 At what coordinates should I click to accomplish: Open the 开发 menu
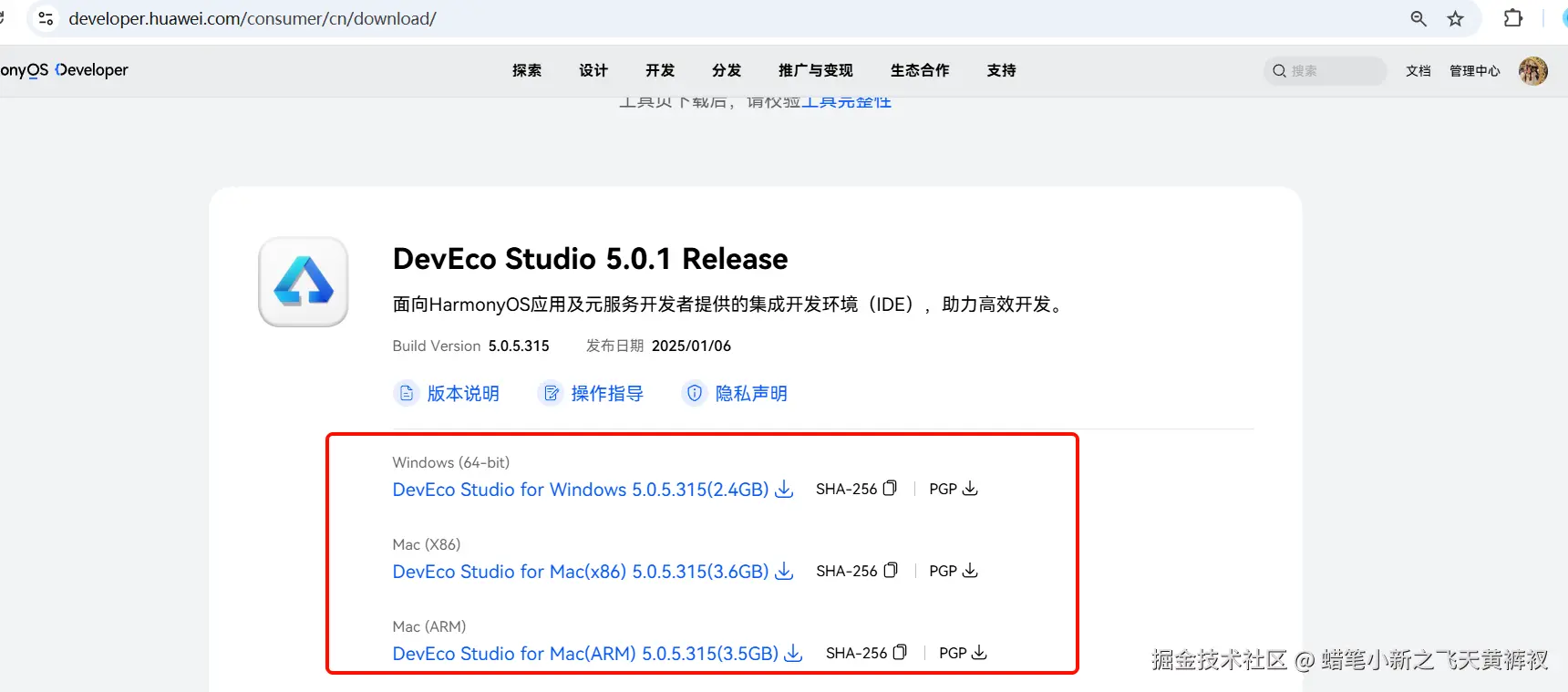click(x=660, y=70)
